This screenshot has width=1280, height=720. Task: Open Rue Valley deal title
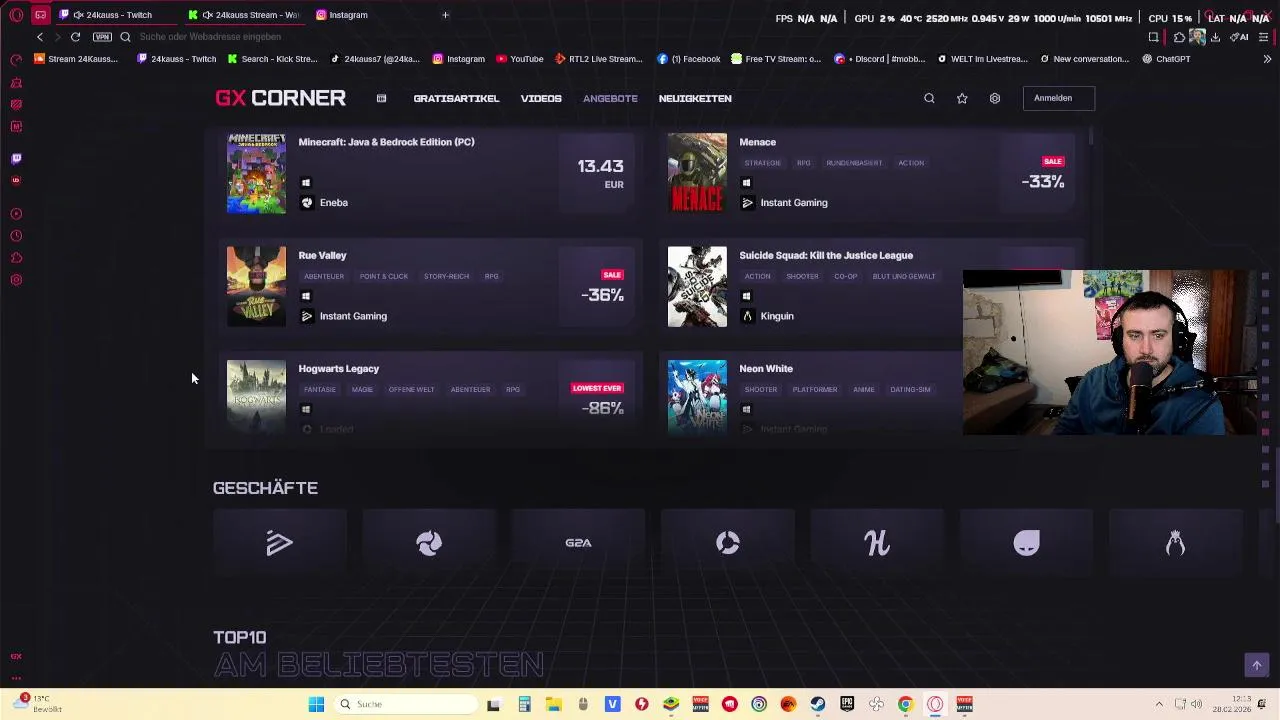[322, 255]
